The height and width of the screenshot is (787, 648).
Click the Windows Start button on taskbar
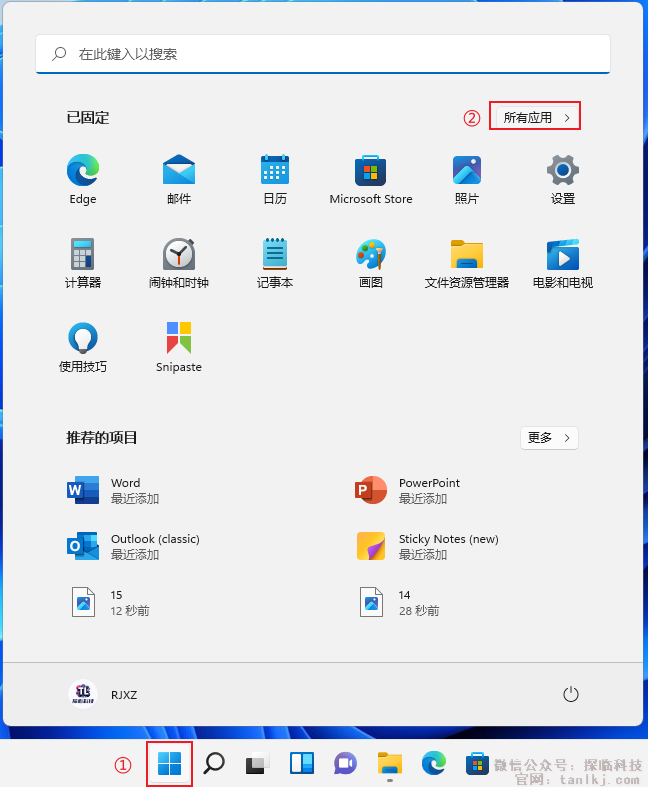click(x=169, y=763)
